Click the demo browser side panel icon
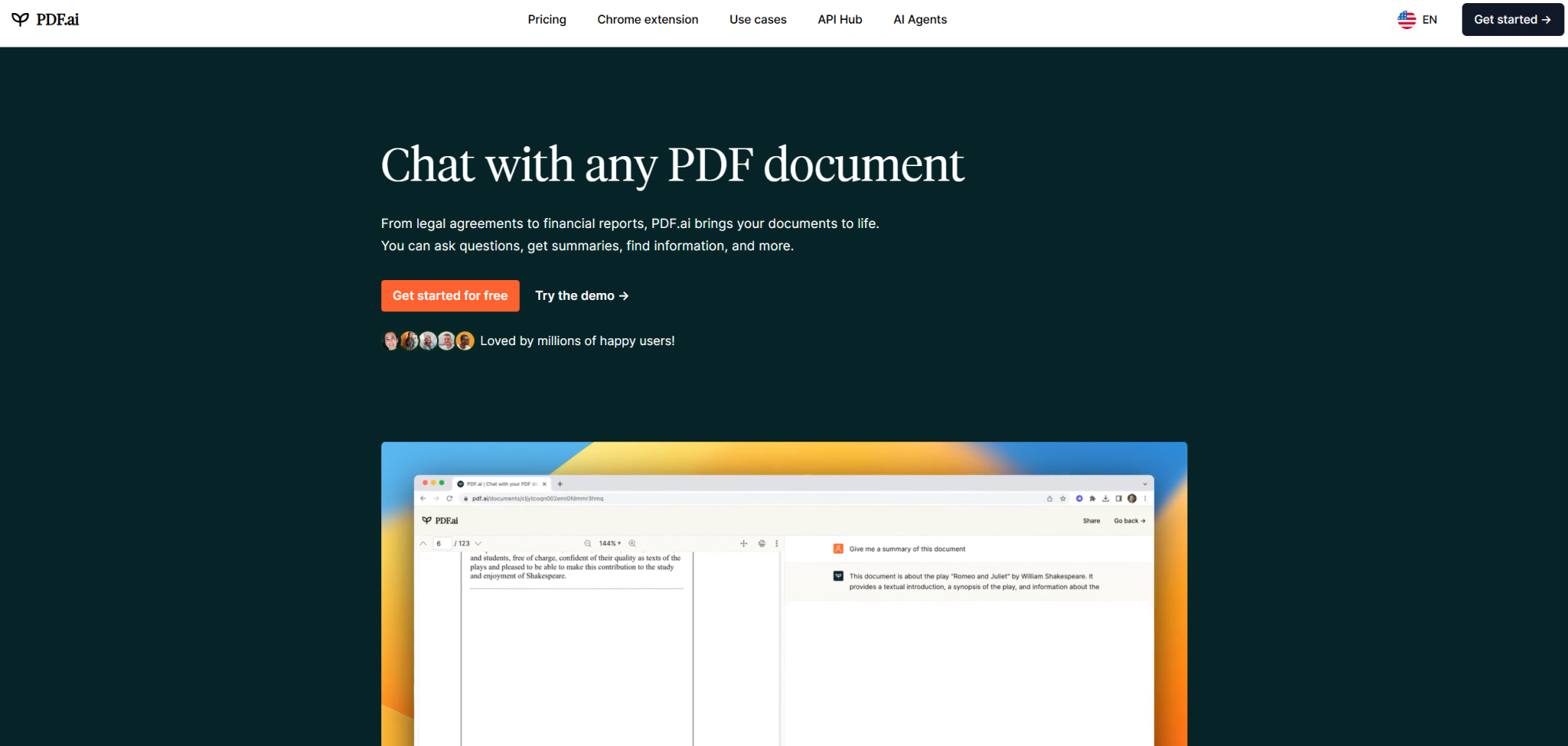Screen dimensions: 1568x746 (x=1119, y=498)
